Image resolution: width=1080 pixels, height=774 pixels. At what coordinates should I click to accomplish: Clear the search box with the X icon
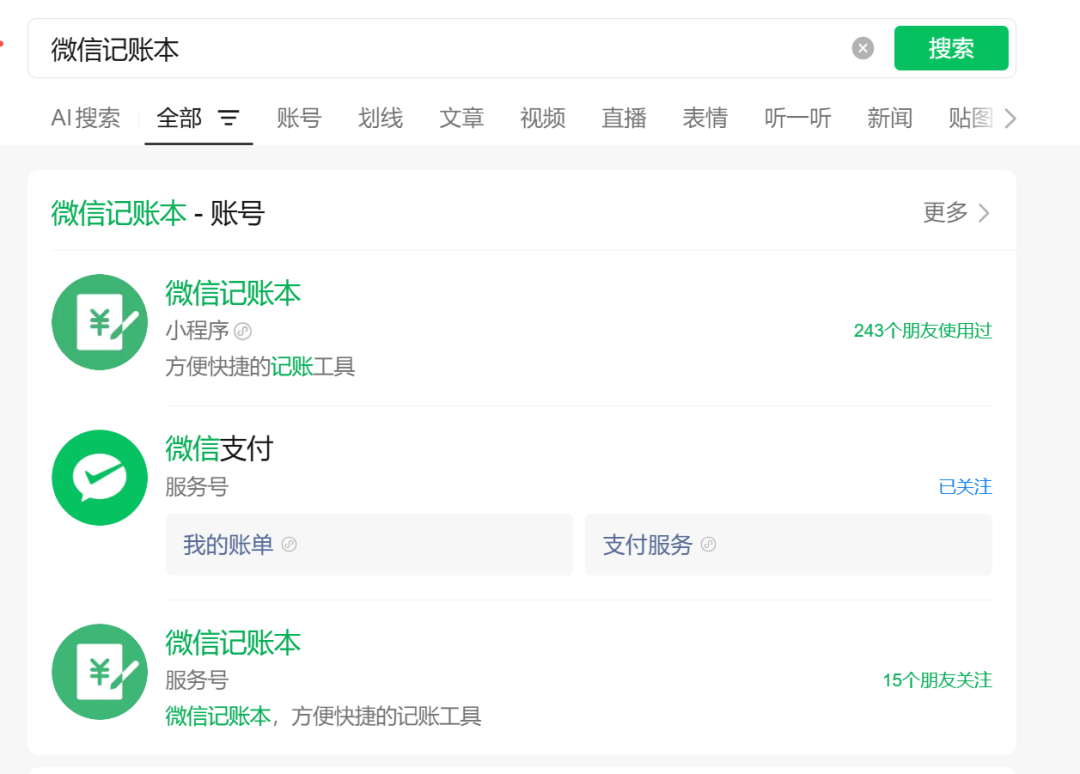(x=862, y=48)
